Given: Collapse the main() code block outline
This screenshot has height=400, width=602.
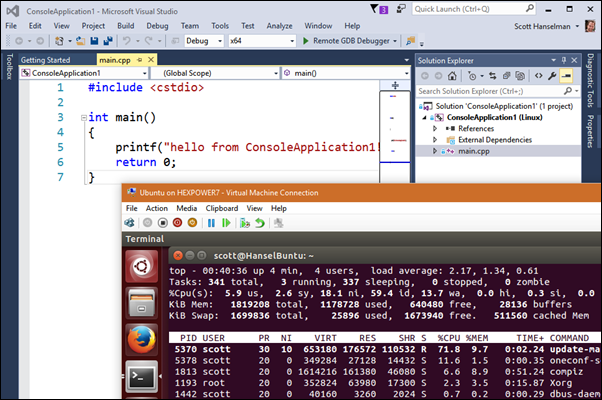Looking at the screenshot, I should click(x=84, y=118).
